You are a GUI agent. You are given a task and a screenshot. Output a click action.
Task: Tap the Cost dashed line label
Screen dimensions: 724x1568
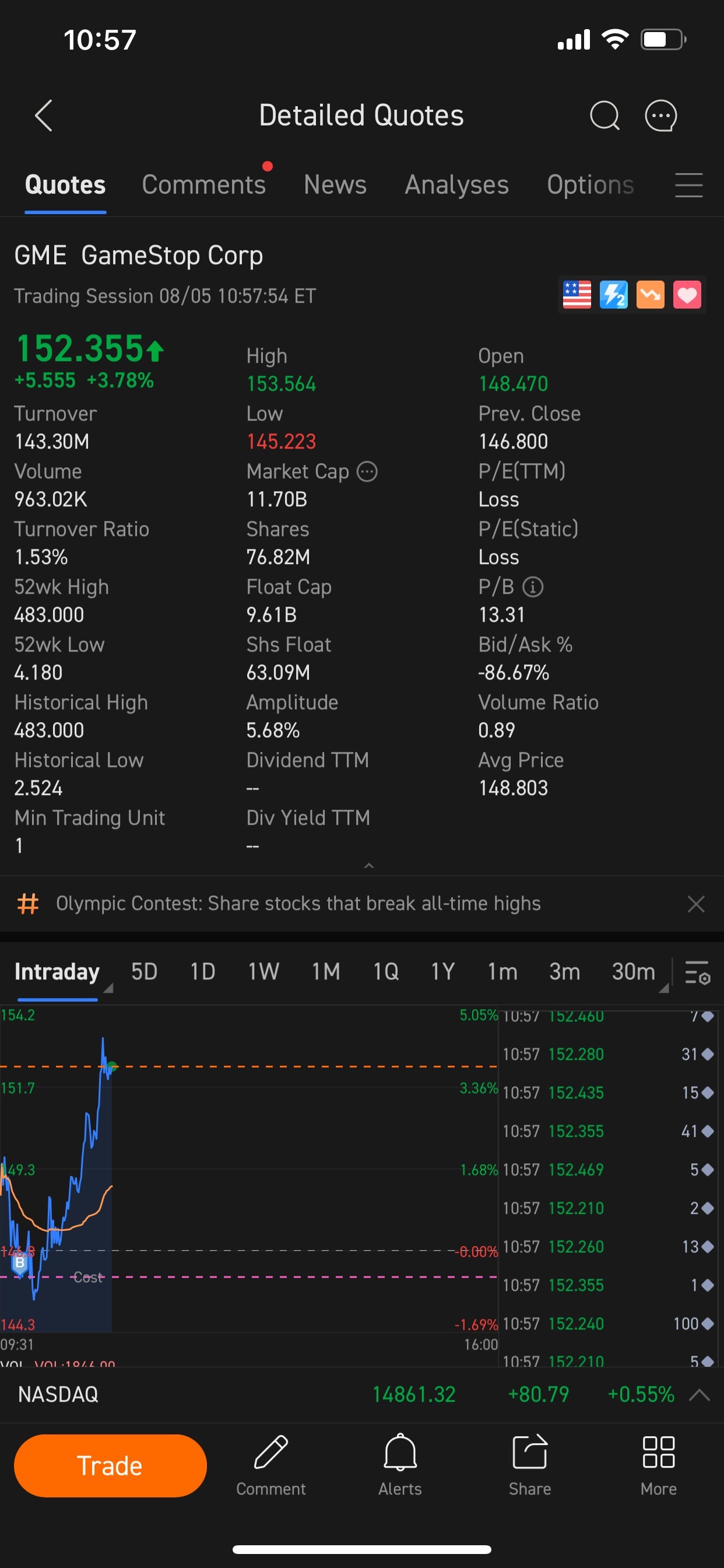pos(88,1277)
